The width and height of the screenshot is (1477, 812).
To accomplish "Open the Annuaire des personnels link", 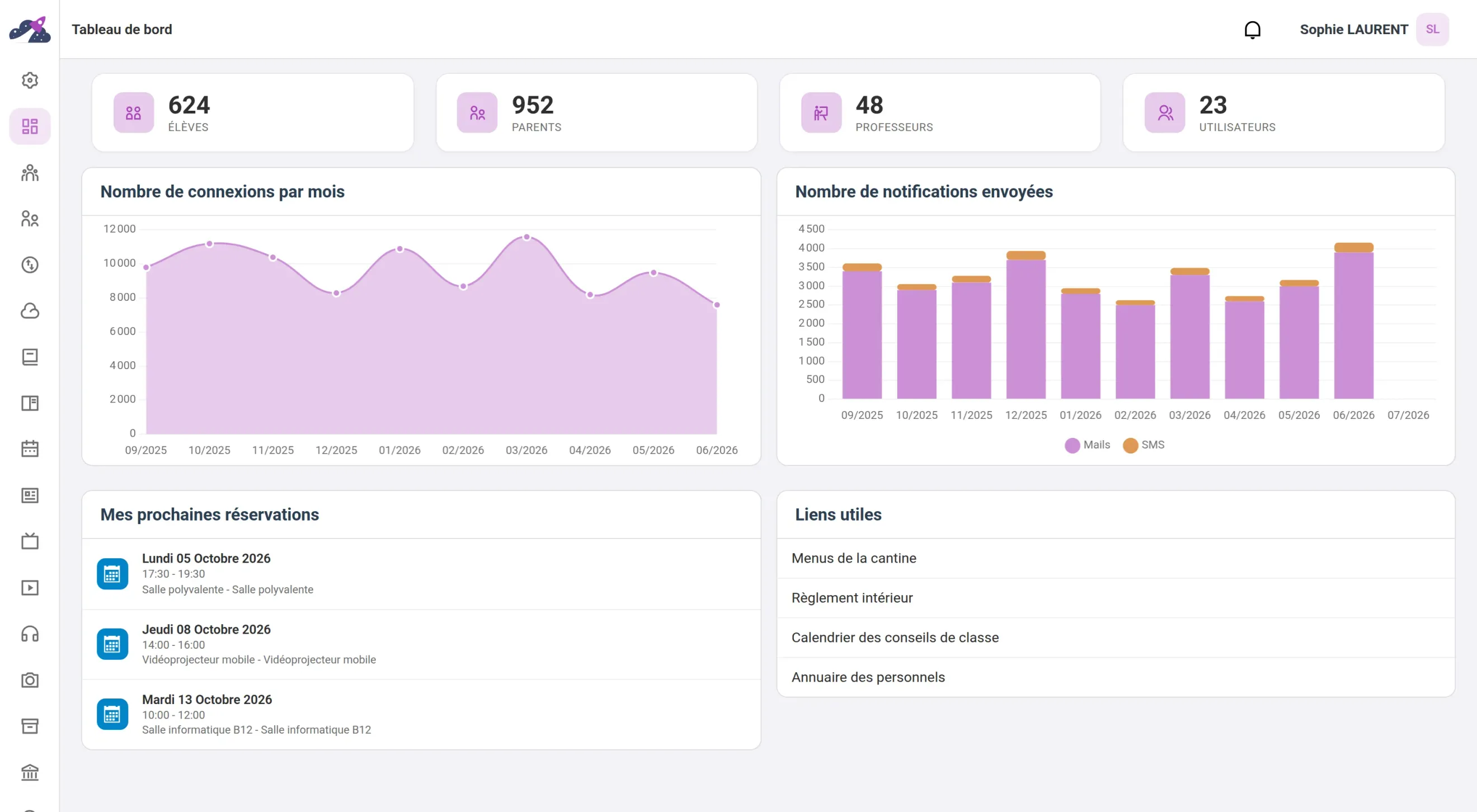I will 1115,677.
